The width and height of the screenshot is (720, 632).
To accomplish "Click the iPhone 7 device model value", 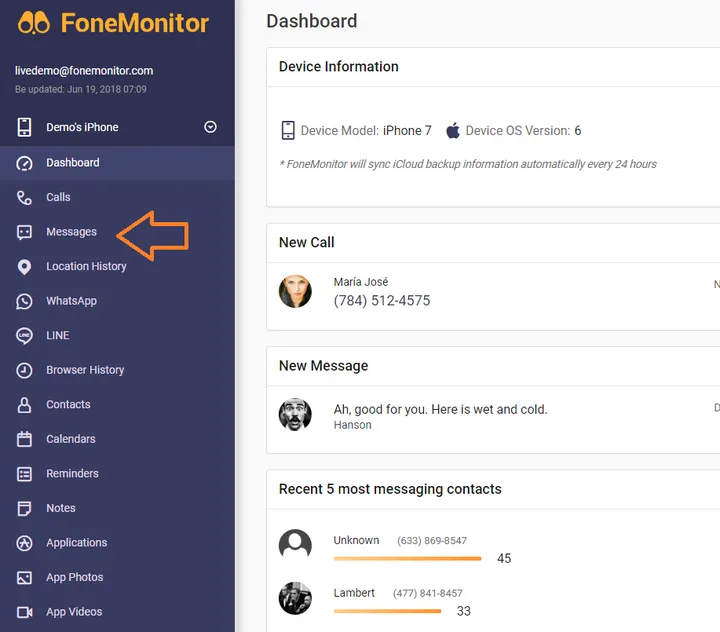I will [407, 130].
